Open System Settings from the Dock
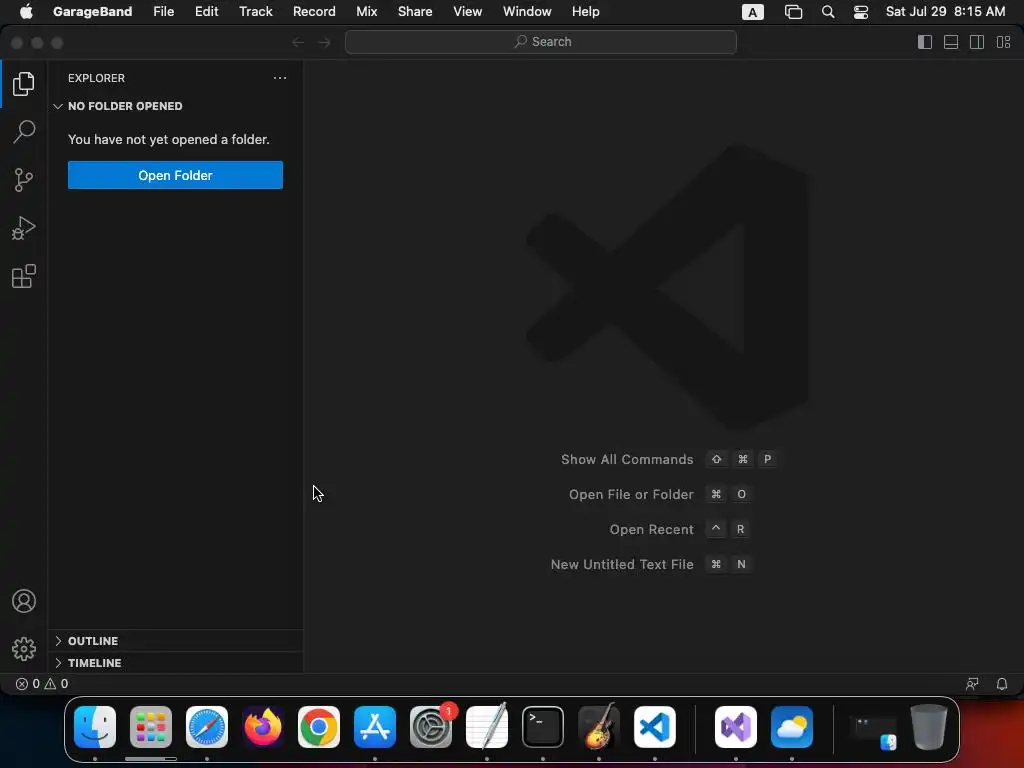The height and width of the screenshot is (768, 1024). coord(431,727)
